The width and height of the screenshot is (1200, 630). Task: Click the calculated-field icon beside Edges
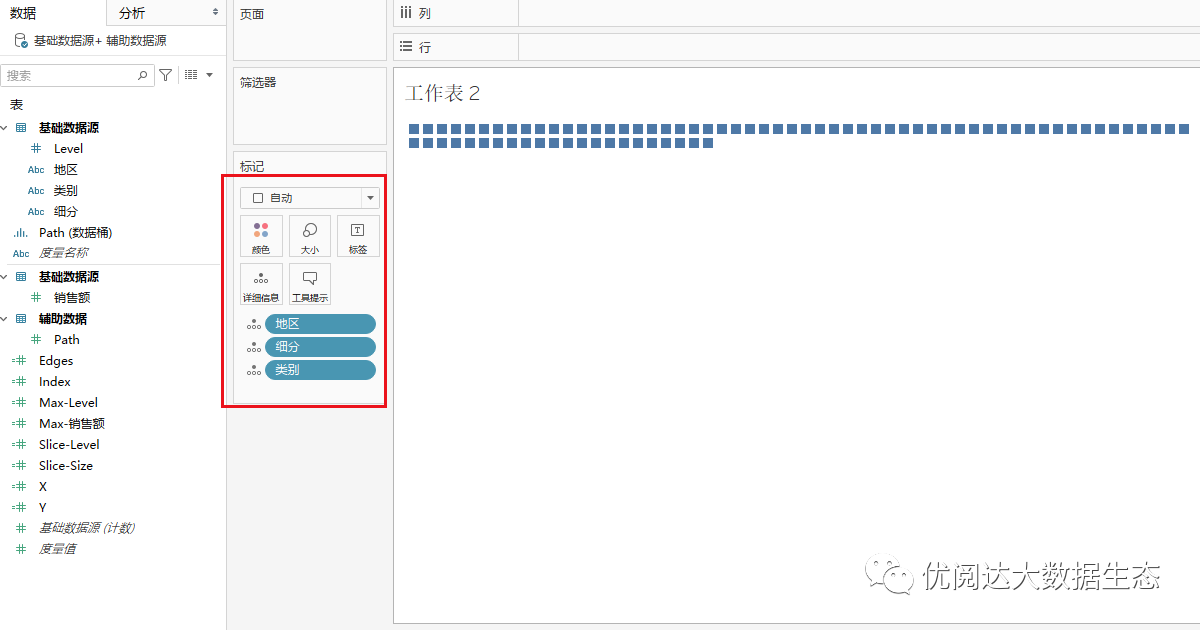(21, 361)
